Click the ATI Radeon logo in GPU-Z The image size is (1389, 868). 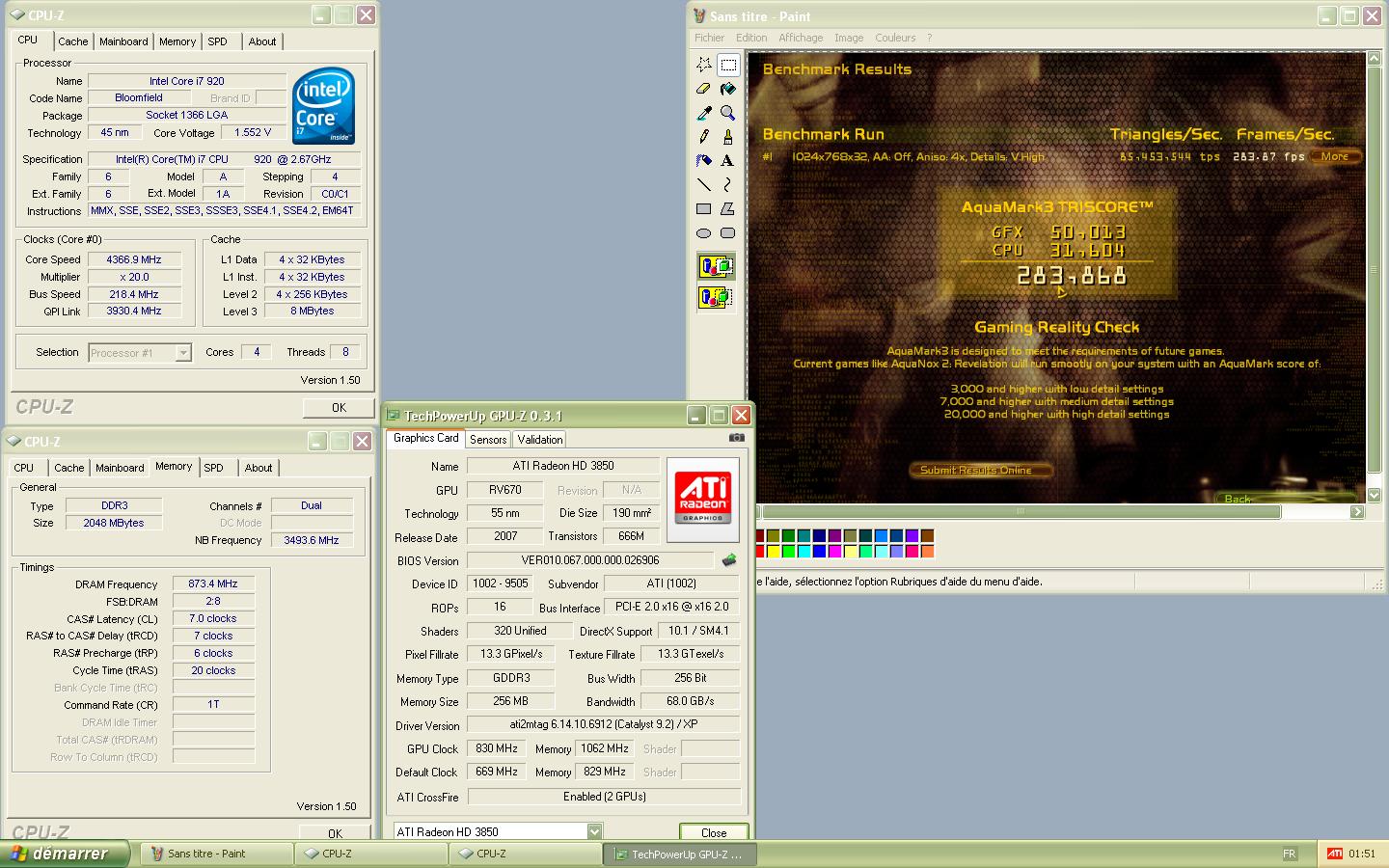(702, 497)
